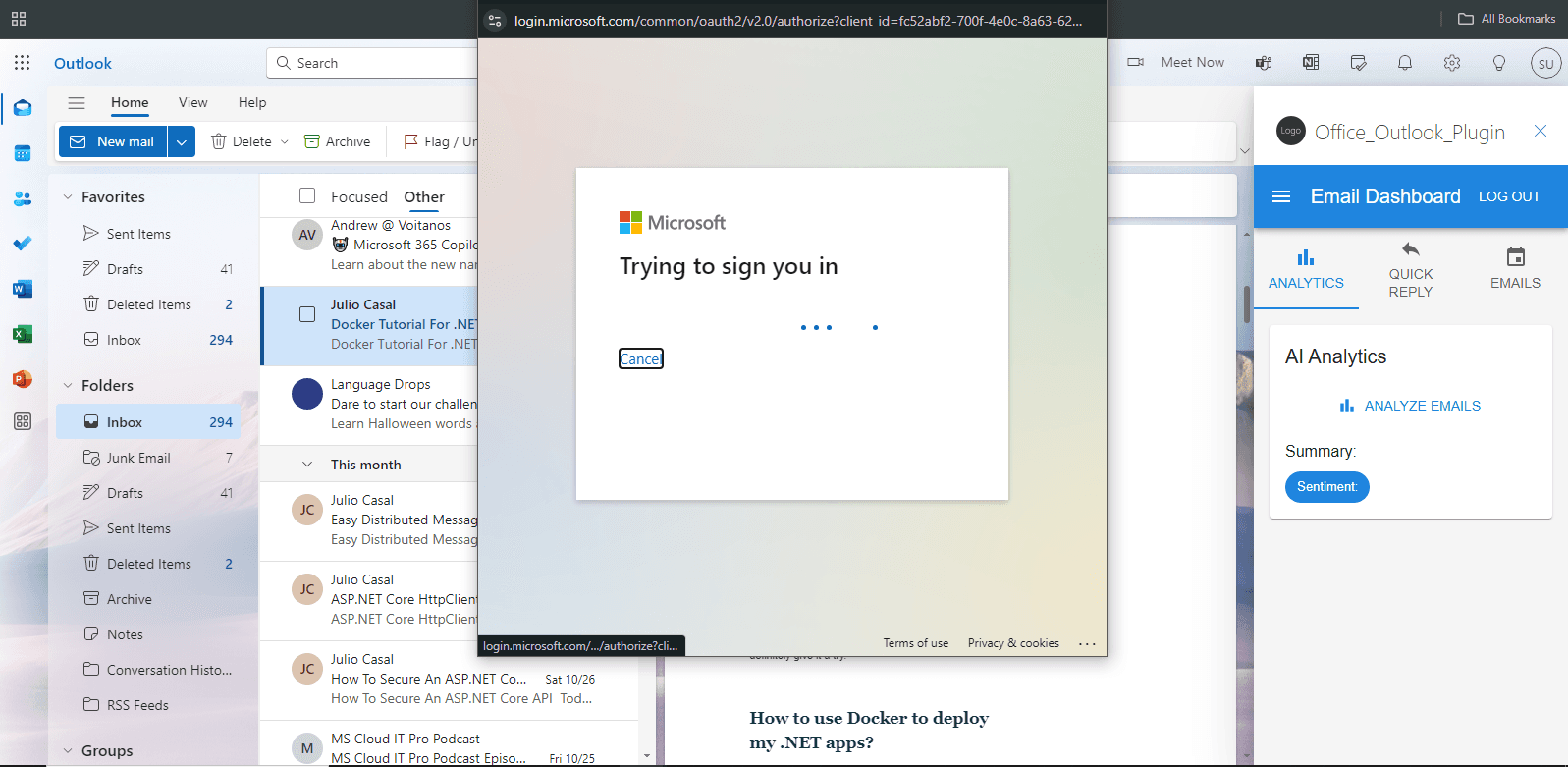
Task: Open the plugin hamburger menu
Action: [x=1281, y=196]
